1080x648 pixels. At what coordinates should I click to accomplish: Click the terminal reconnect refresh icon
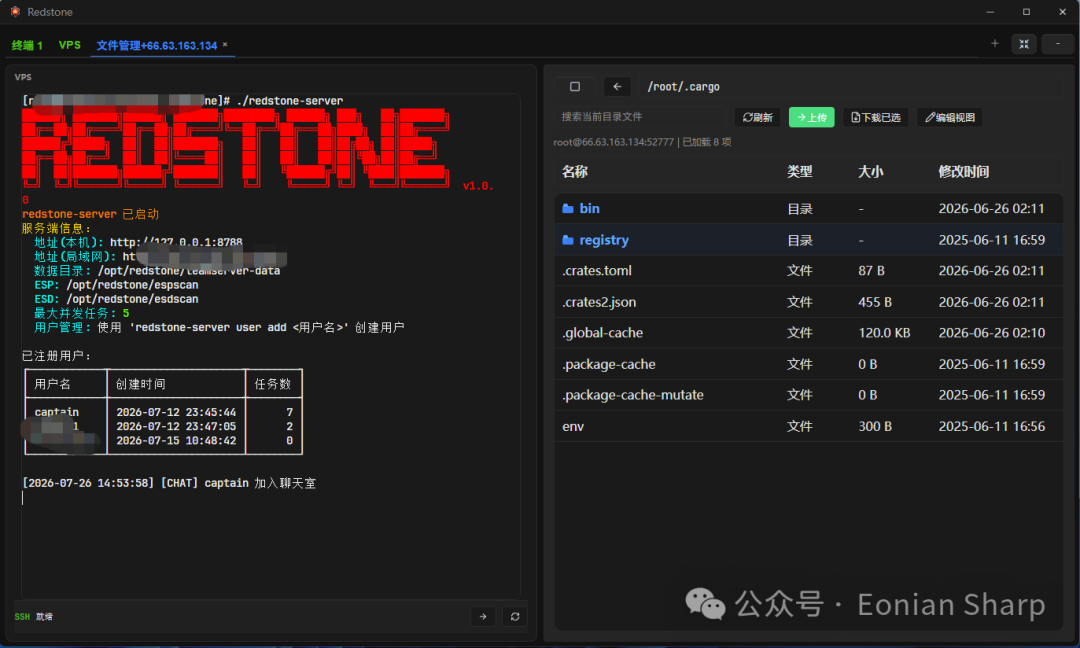515,616
